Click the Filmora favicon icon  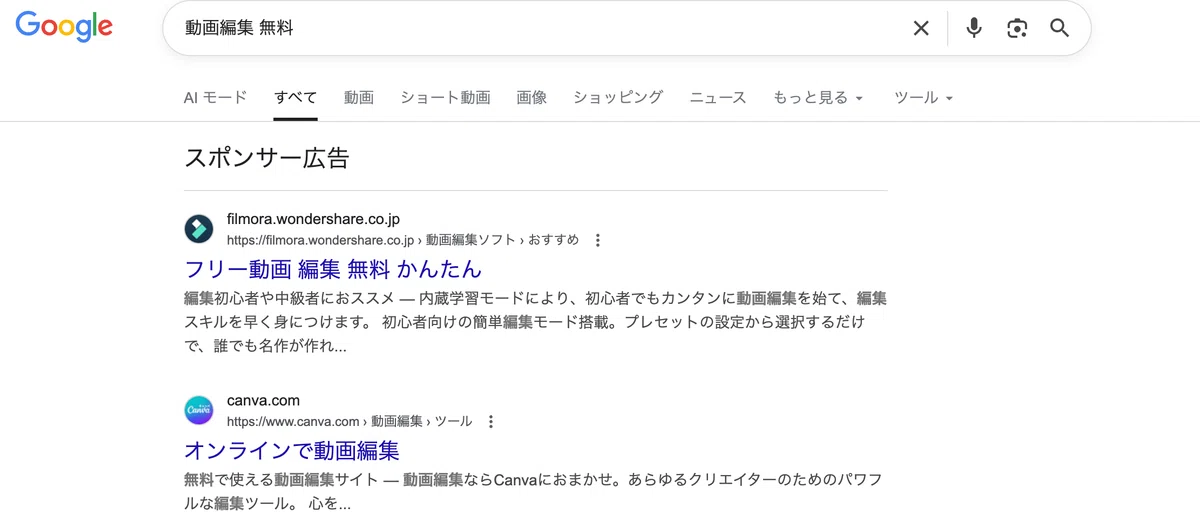pyautogui.click(x=199, y=229)
